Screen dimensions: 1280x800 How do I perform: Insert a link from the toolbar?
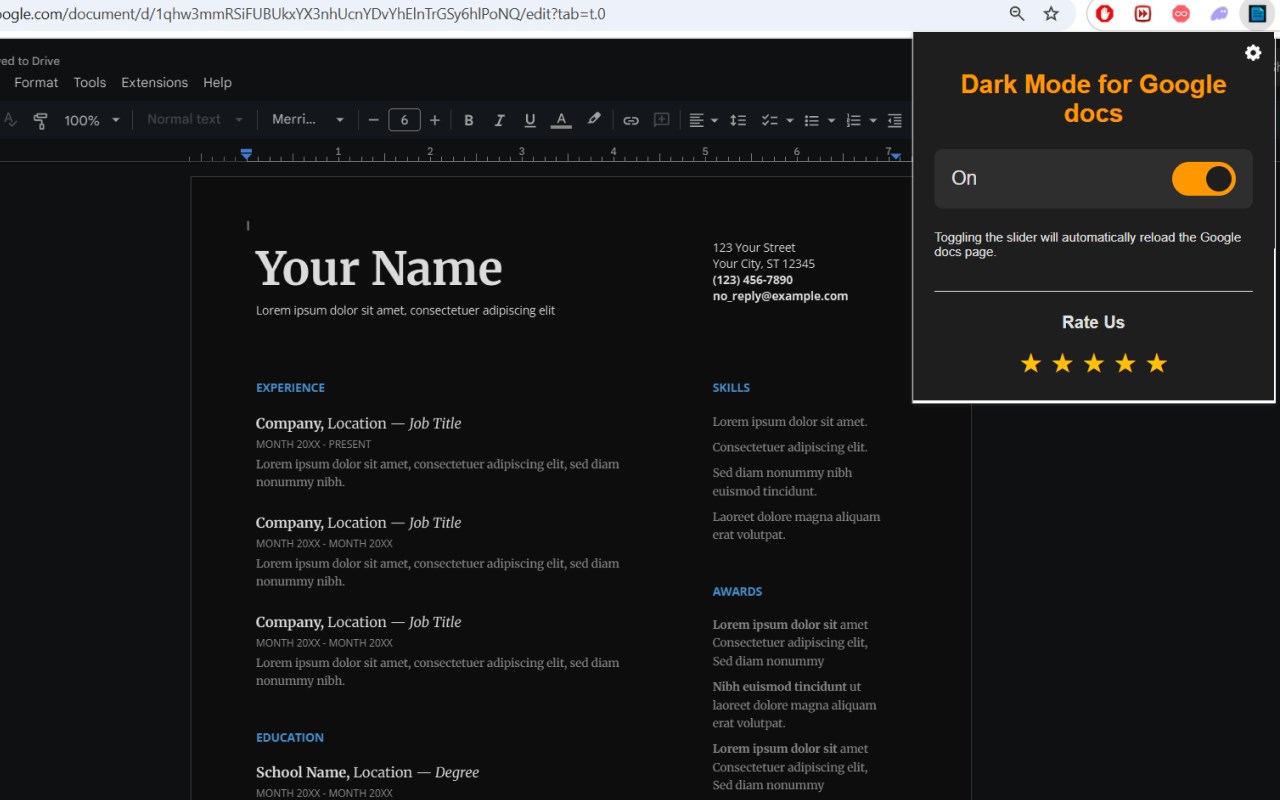[x=631, y=120]
